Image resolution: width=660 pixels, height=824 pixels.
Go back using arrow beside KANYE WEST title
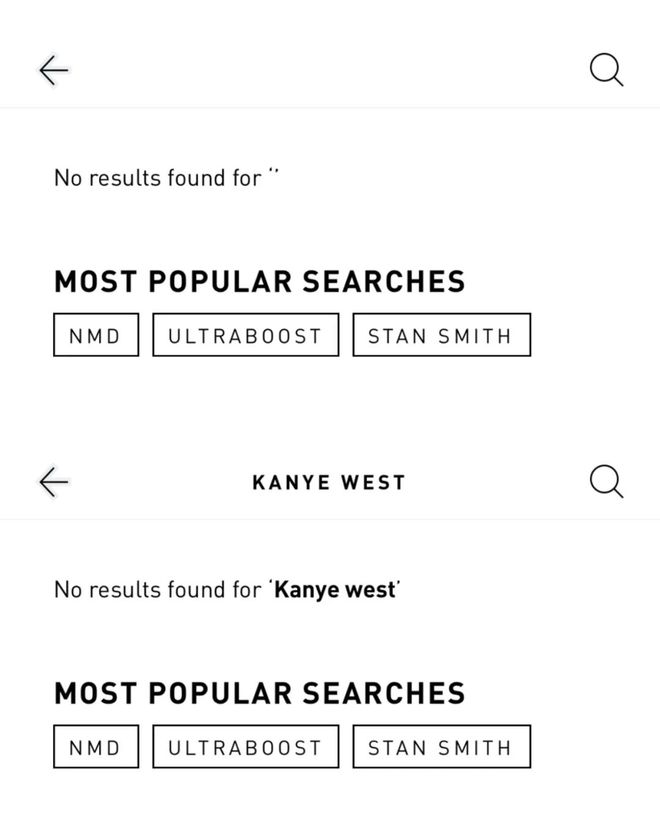(53, 482)
